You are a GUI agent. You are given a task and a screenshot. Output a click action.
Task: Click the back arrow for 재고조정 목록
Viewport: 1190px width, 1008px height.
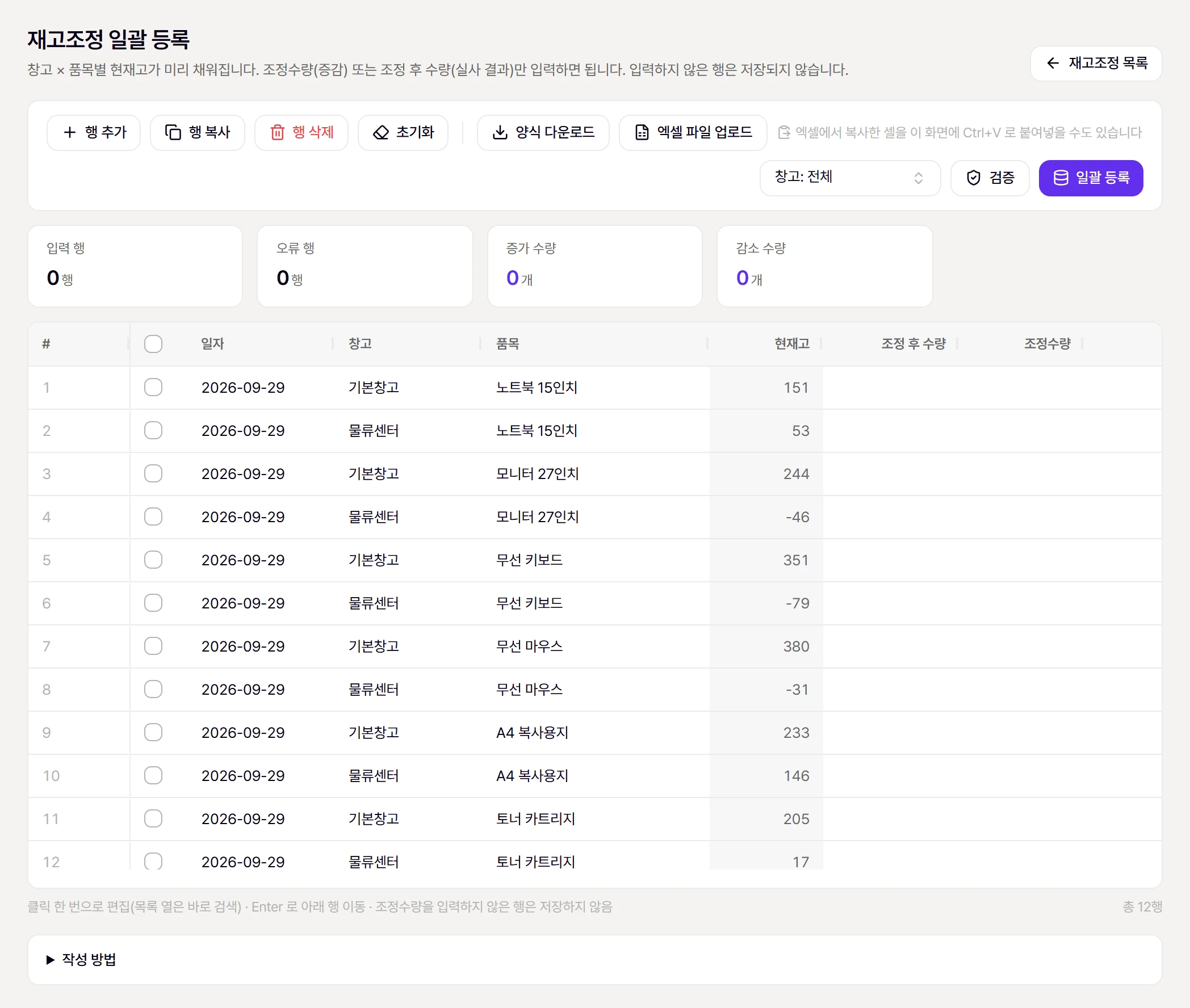pos(1053,63)
